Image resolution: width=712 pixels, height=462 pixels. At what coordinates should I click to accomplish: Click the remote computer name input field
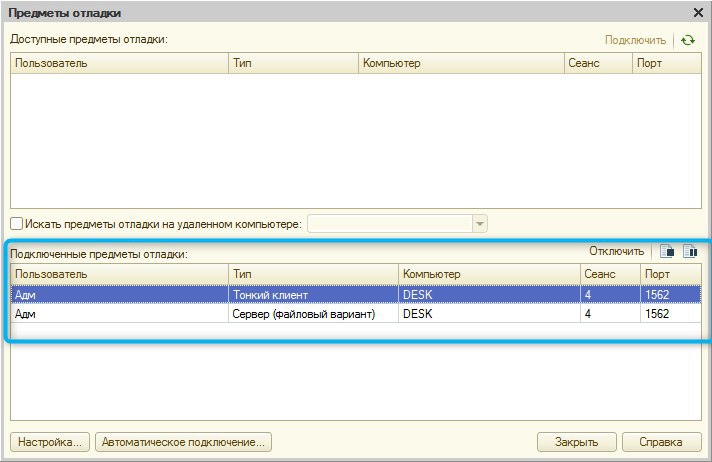390,224
